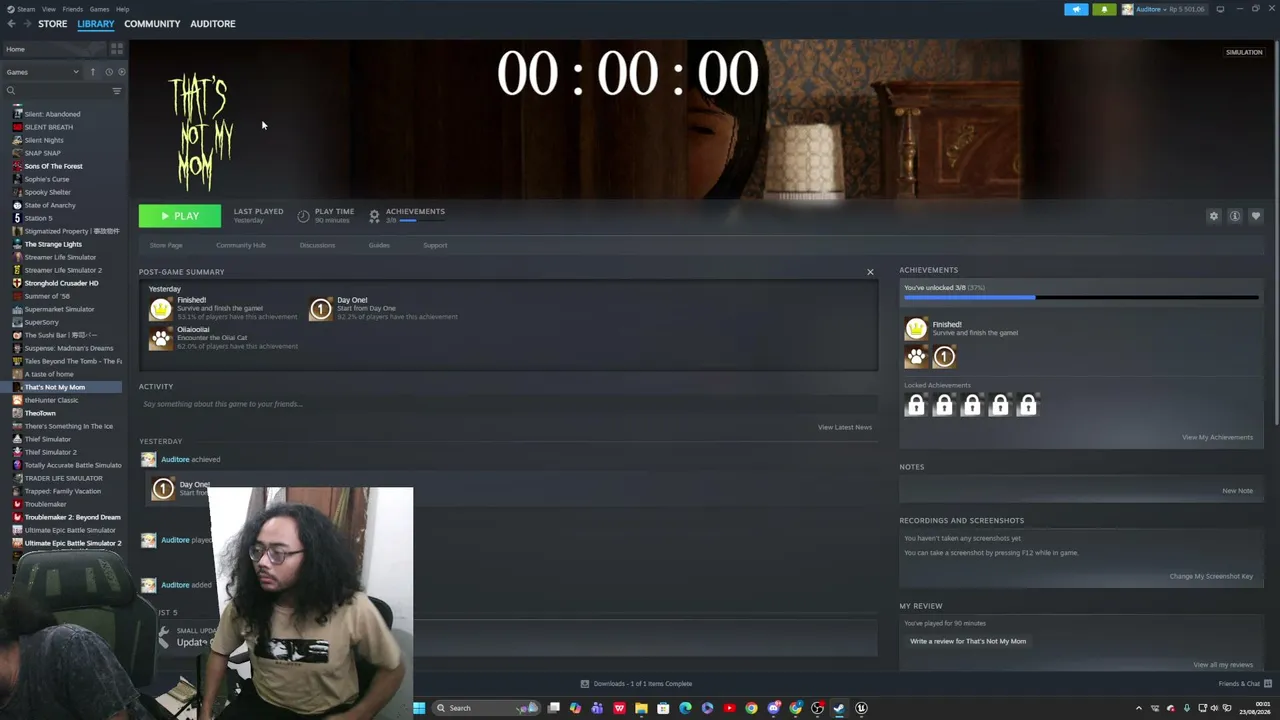Sort library by recent activity clock icon
The width and height of the screenshot is (1280, 720).
tap(109, 72)
